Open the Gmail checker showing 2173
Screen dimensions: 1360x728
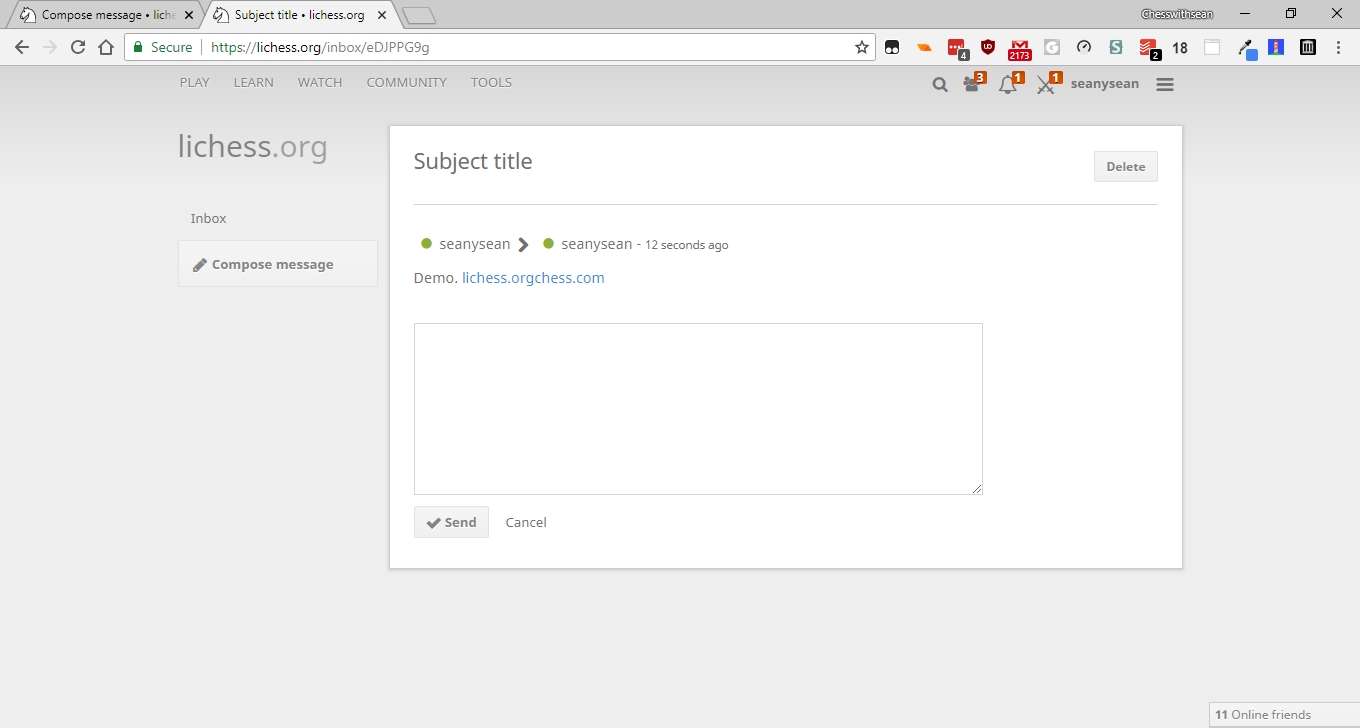coord(1020,49)
